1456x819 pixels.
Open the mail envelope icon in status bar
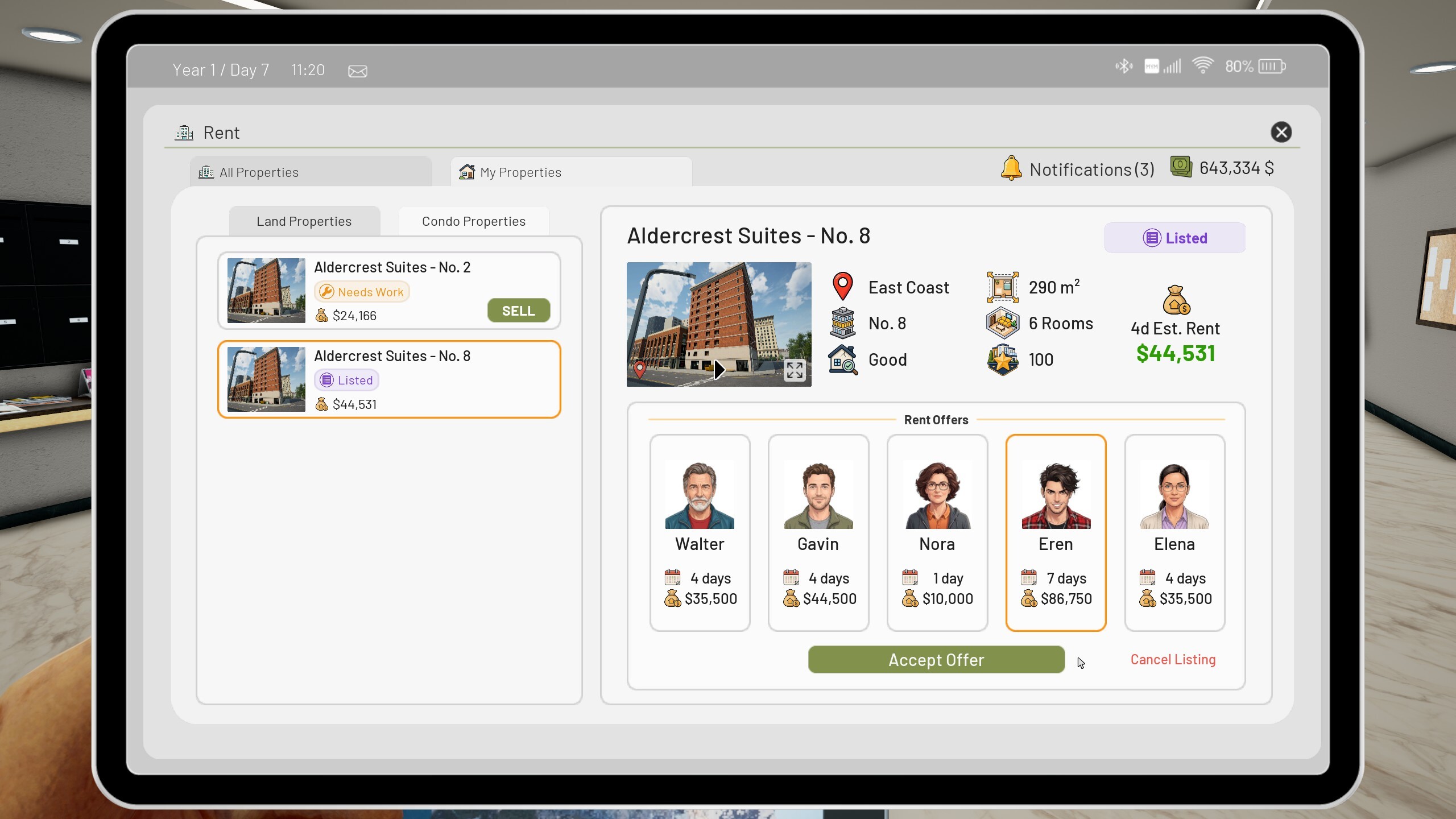(357, 71)
